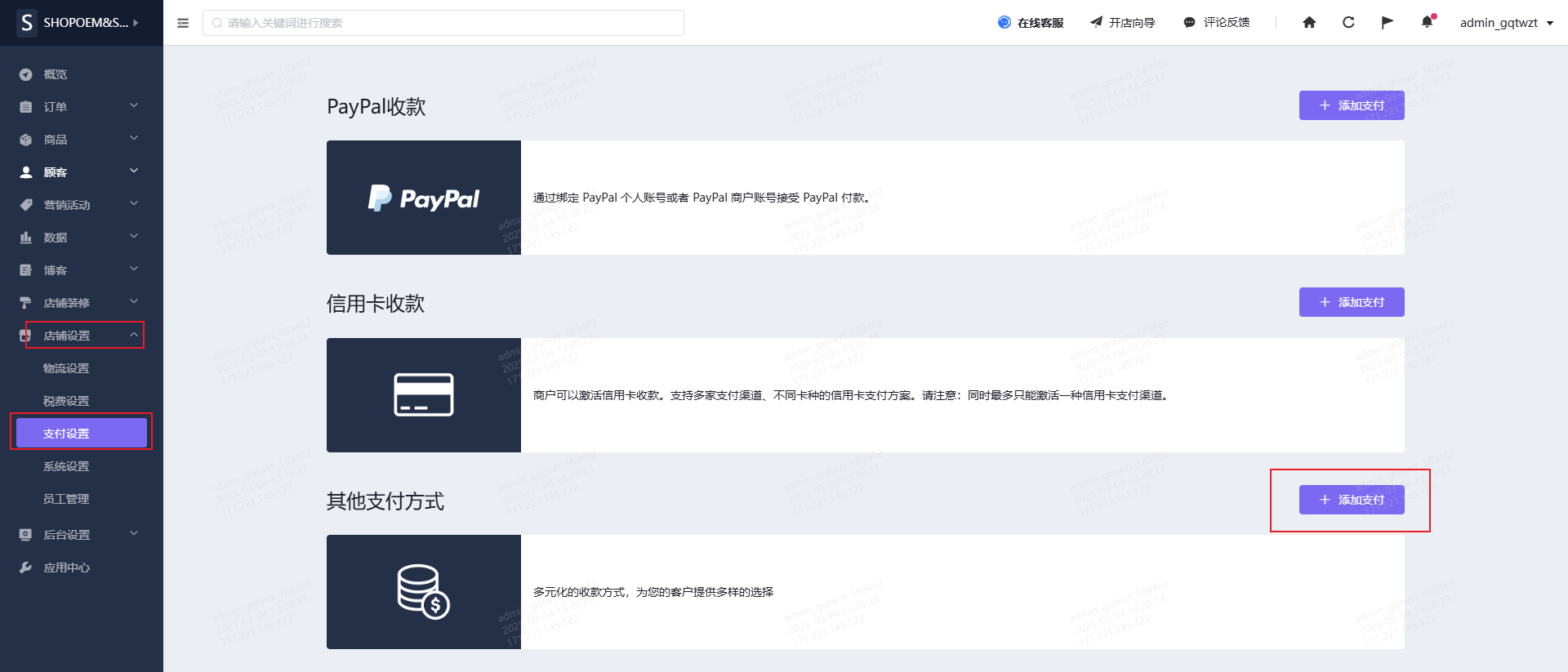
Task: Click the 开店向导 link text
Action: coord(1132,23)
